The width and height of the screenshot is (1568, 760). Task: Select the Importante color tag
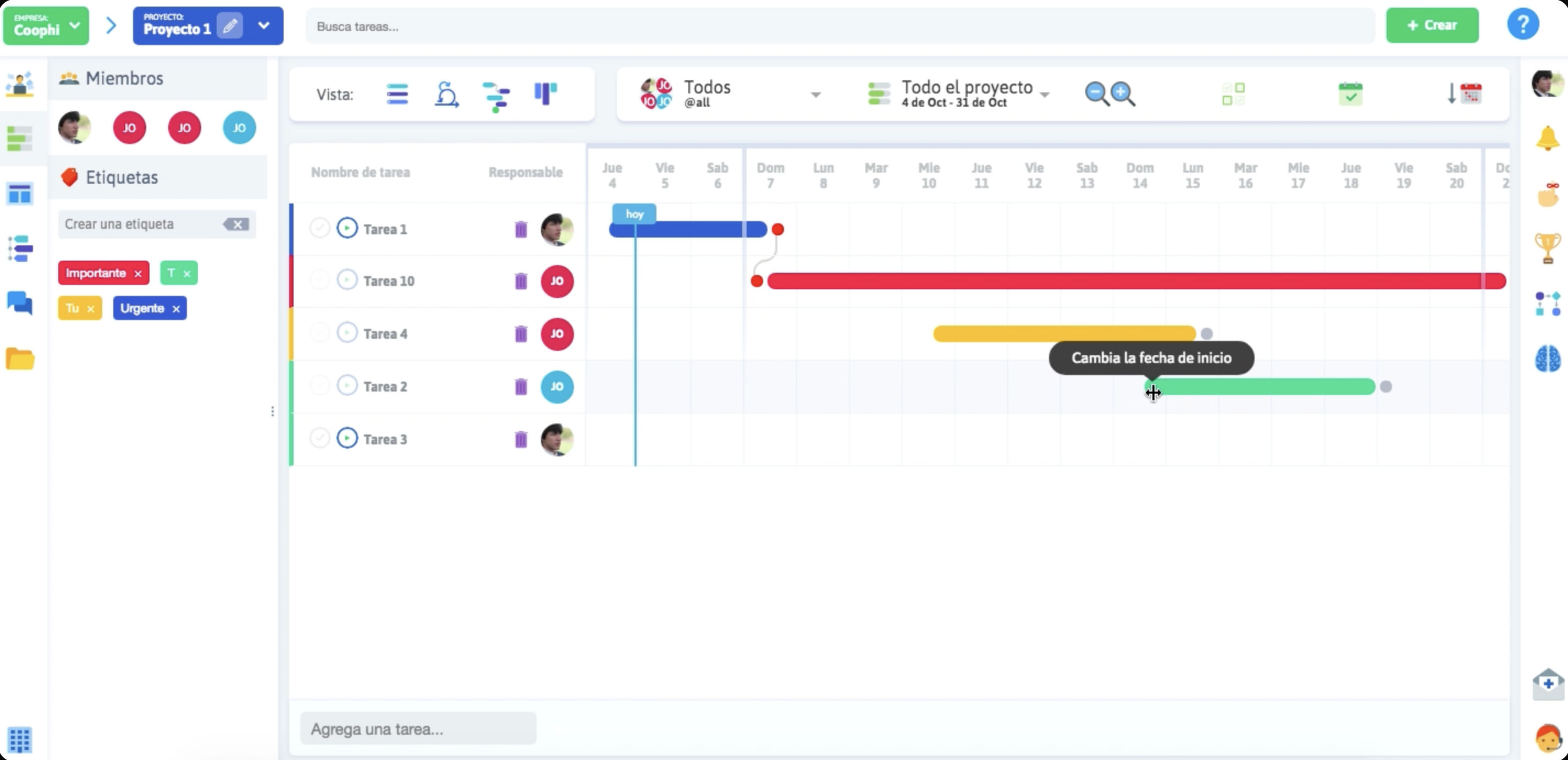pyautogui.click(x=96, y=272)
